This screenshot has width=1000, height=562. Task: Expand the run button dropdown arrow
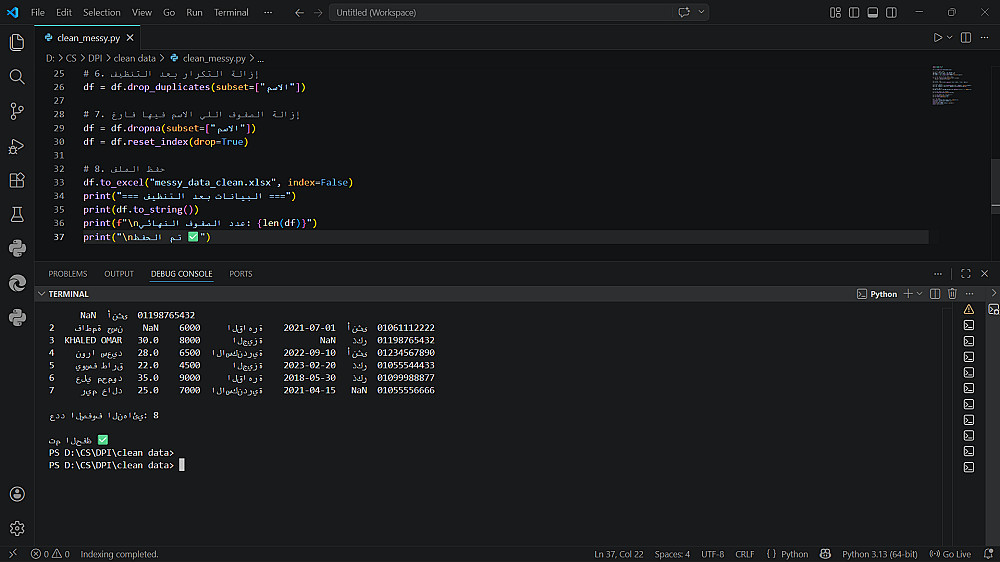click(x=950, y=37)
